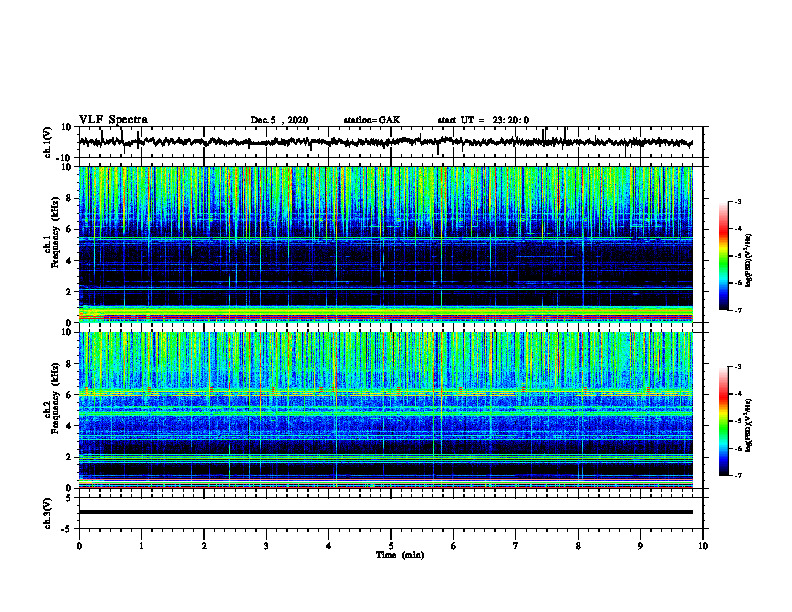Click the flat ch.3 voltage trace line
The image size is (792, 612).
click(x=385, y=512)
